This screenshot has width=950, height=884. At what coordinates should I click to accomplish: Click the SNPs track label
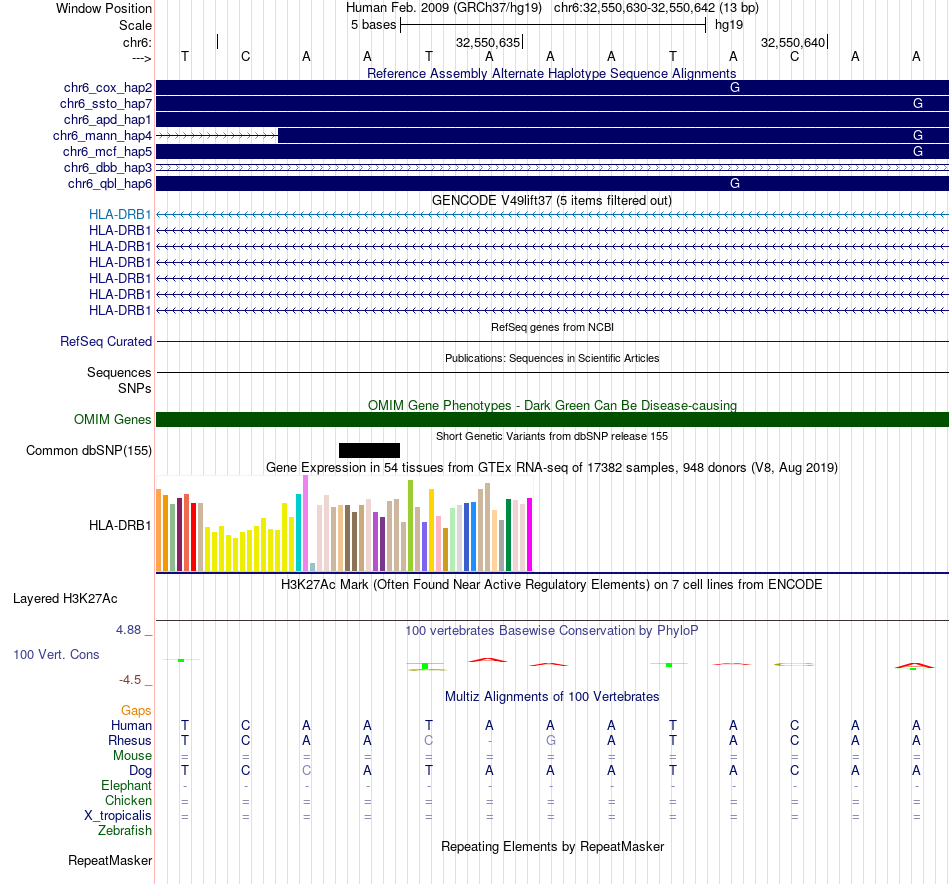point(135,388)
